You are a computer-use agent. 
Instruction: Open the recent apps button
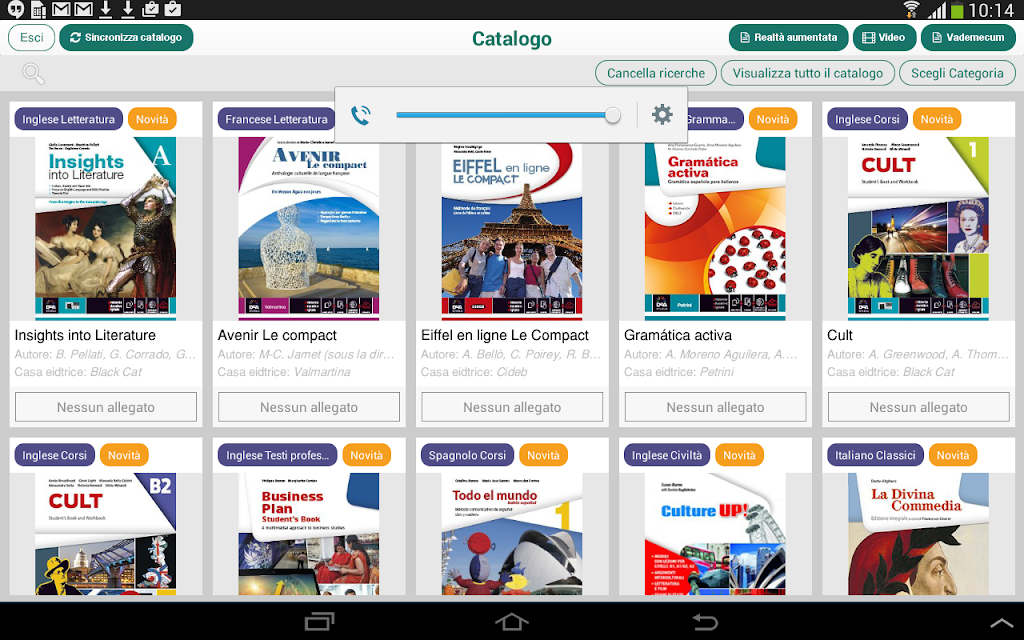coord(319,621)
